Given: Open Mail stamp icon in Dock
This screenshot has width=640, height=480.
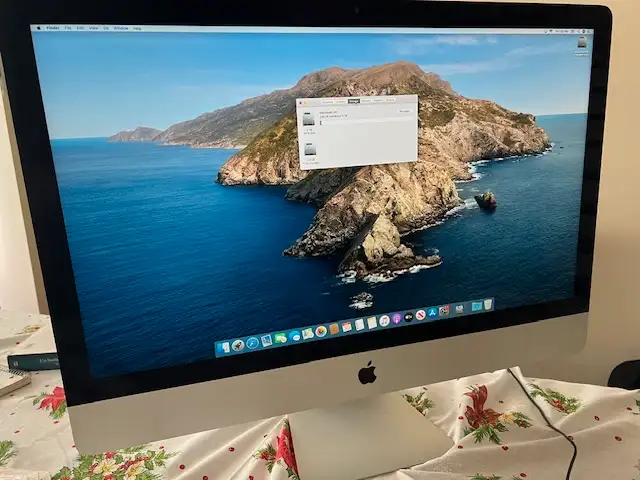Looking at the screenshot, I should pyautogui.click(x=267, y=340).
